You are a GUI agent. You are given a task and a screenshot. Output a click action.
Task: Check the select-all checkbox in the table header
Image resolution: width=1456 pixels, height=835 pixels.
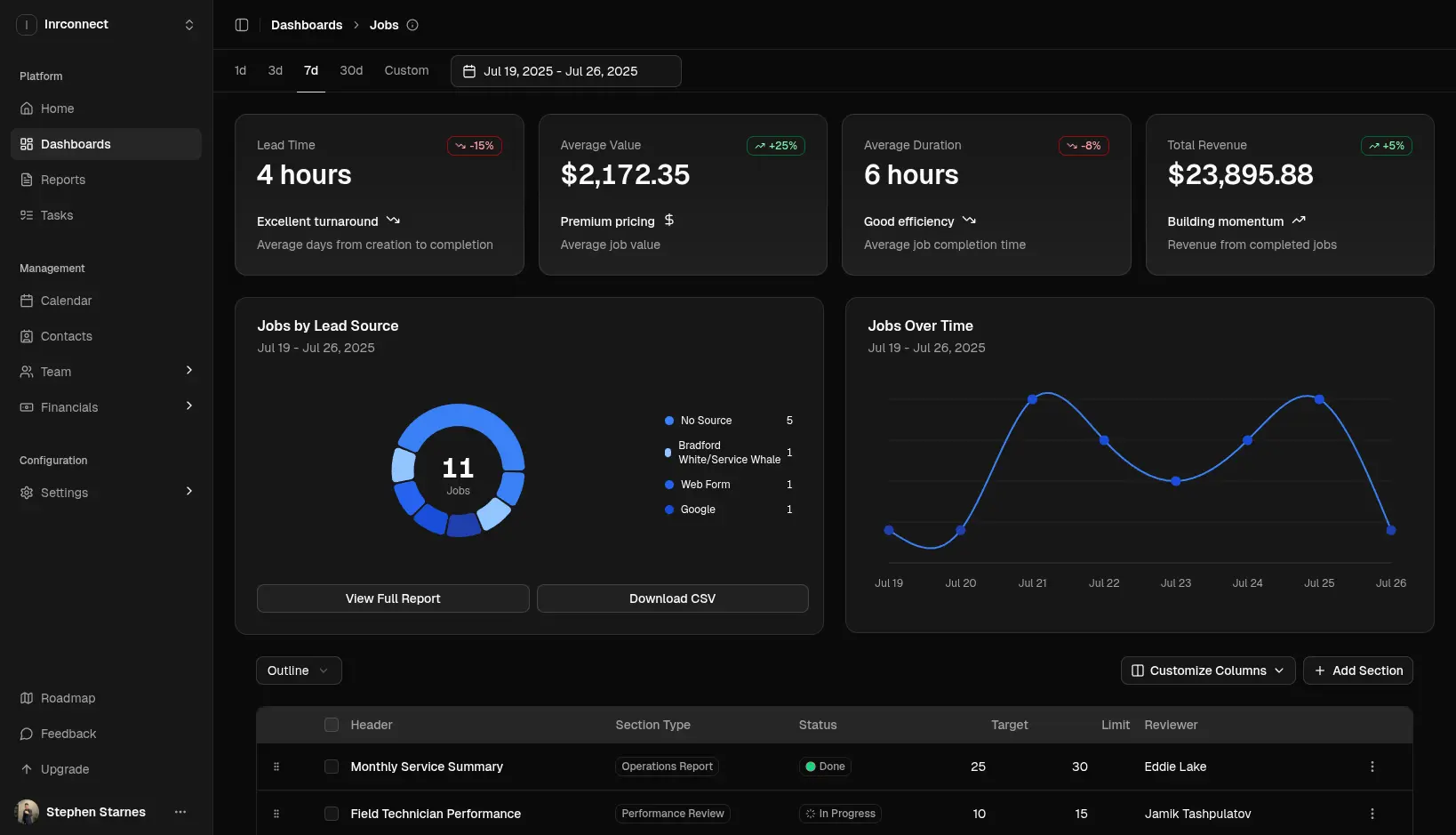[331, 725]
